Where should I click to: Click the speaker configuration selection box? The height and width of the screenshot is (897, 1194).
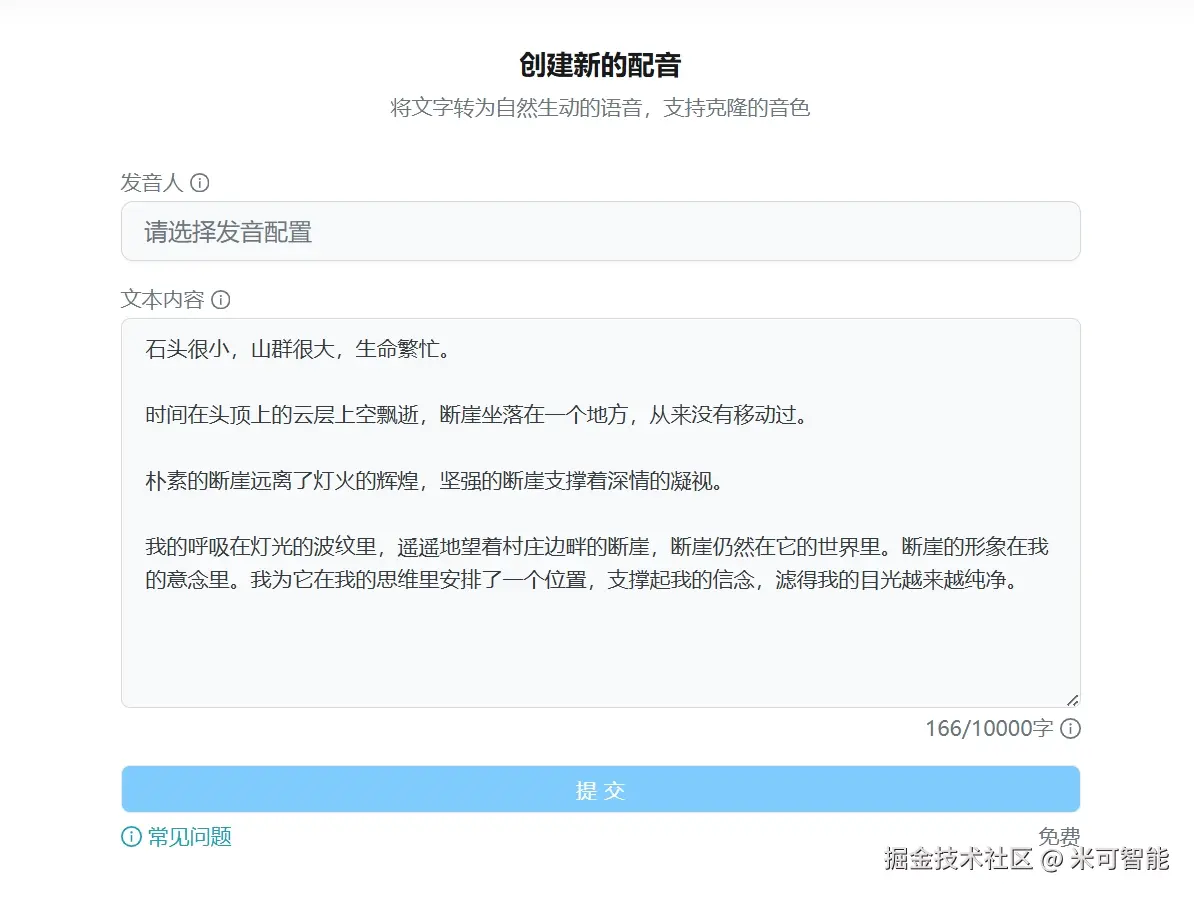pos(600,231)
